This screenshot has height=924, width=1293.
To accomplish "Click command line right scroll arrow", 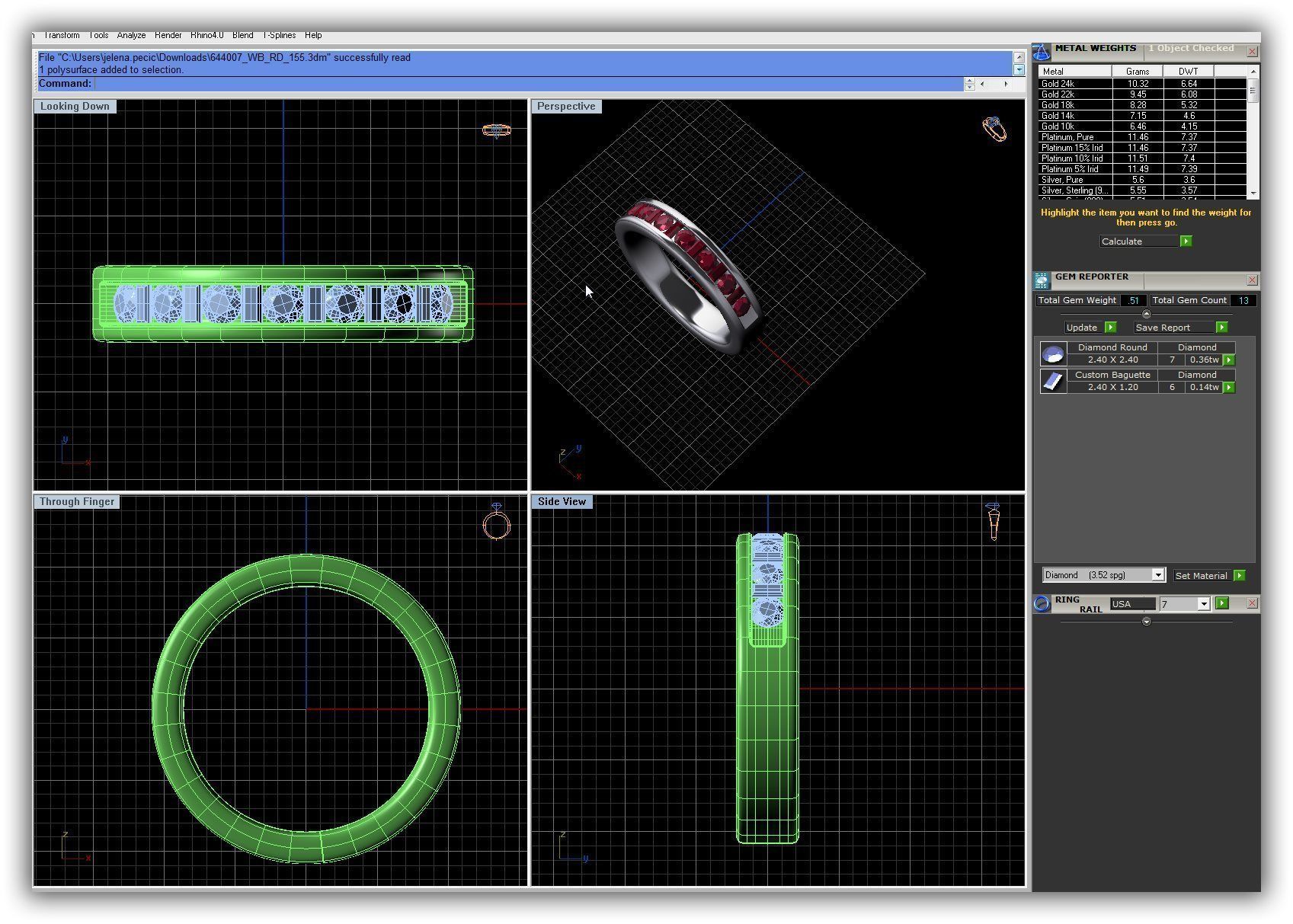I will (x=1006, y=84).
